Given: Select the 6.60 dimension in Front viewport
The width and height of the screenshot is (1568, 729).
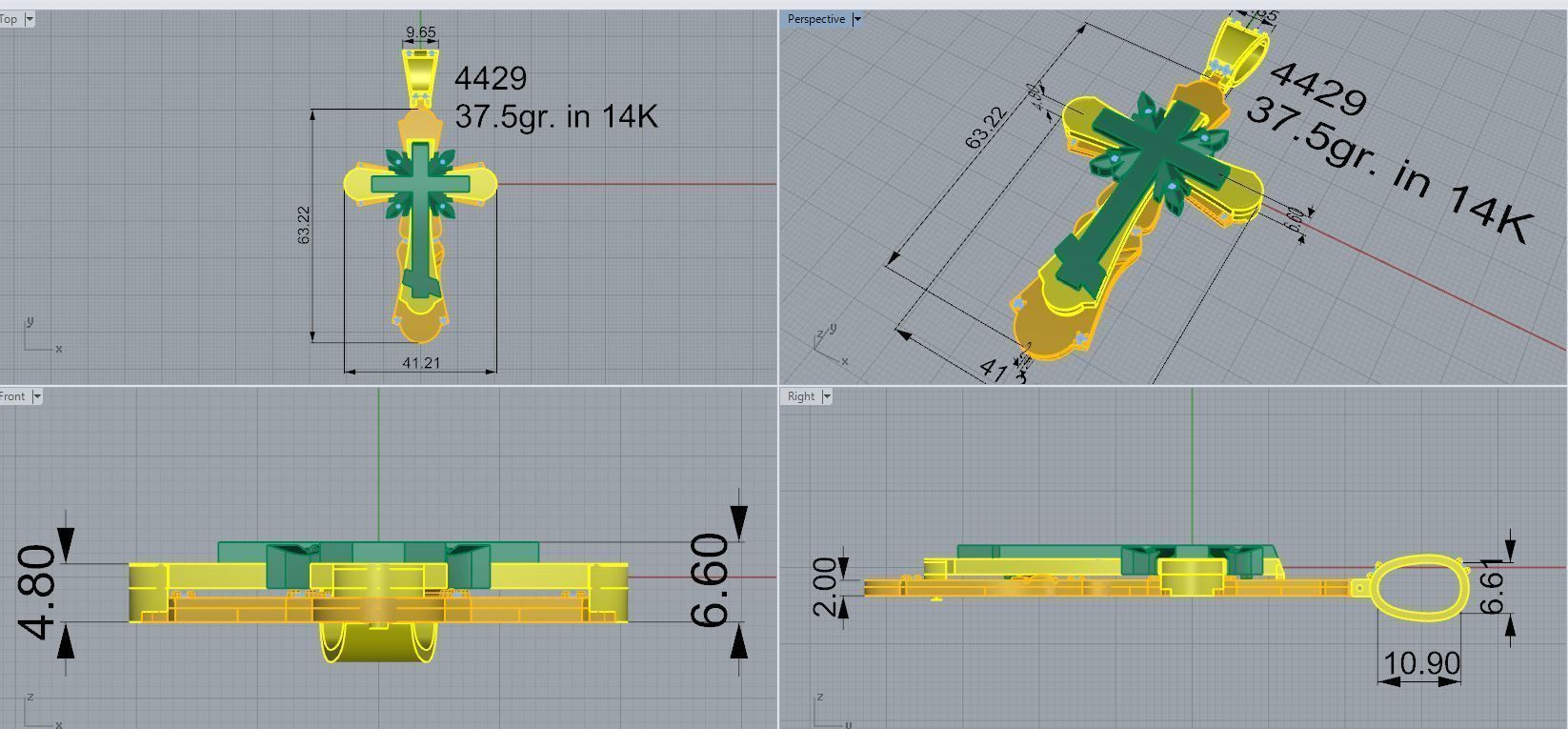Looking at the screenshot, I should point(710,580).
